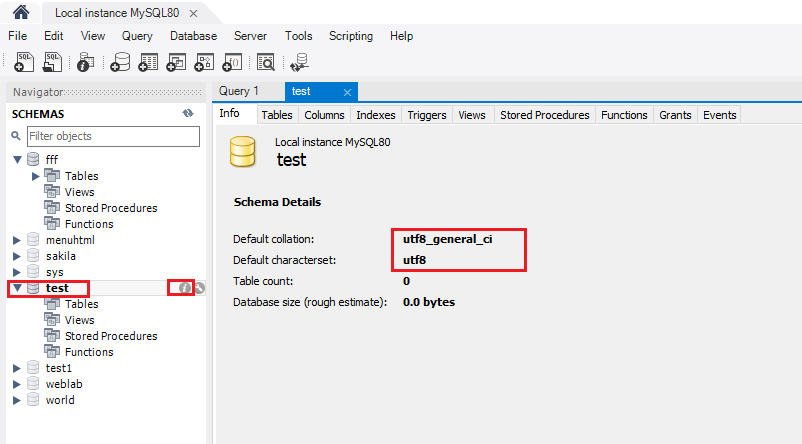
Task: Close the Local instance MySQL80 connection tab
Action: coord(193,13)
